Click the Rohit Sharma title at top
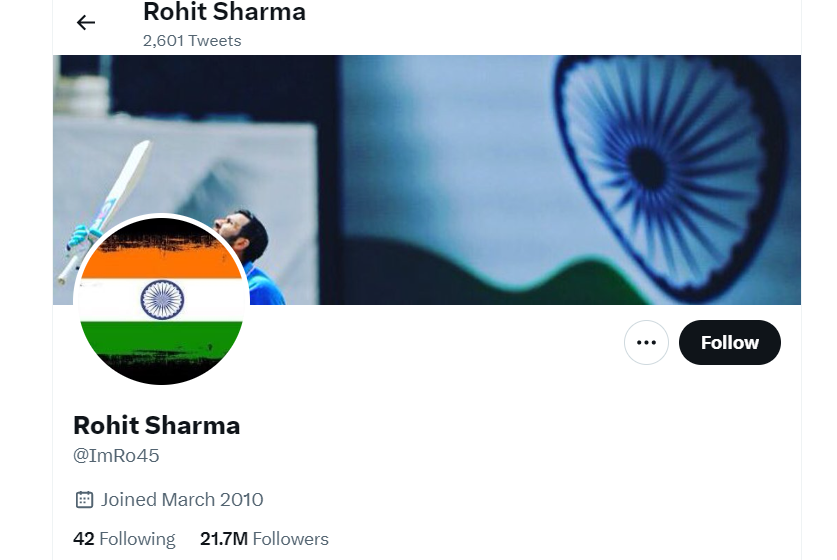837x560 pixels. coord(224,12)
